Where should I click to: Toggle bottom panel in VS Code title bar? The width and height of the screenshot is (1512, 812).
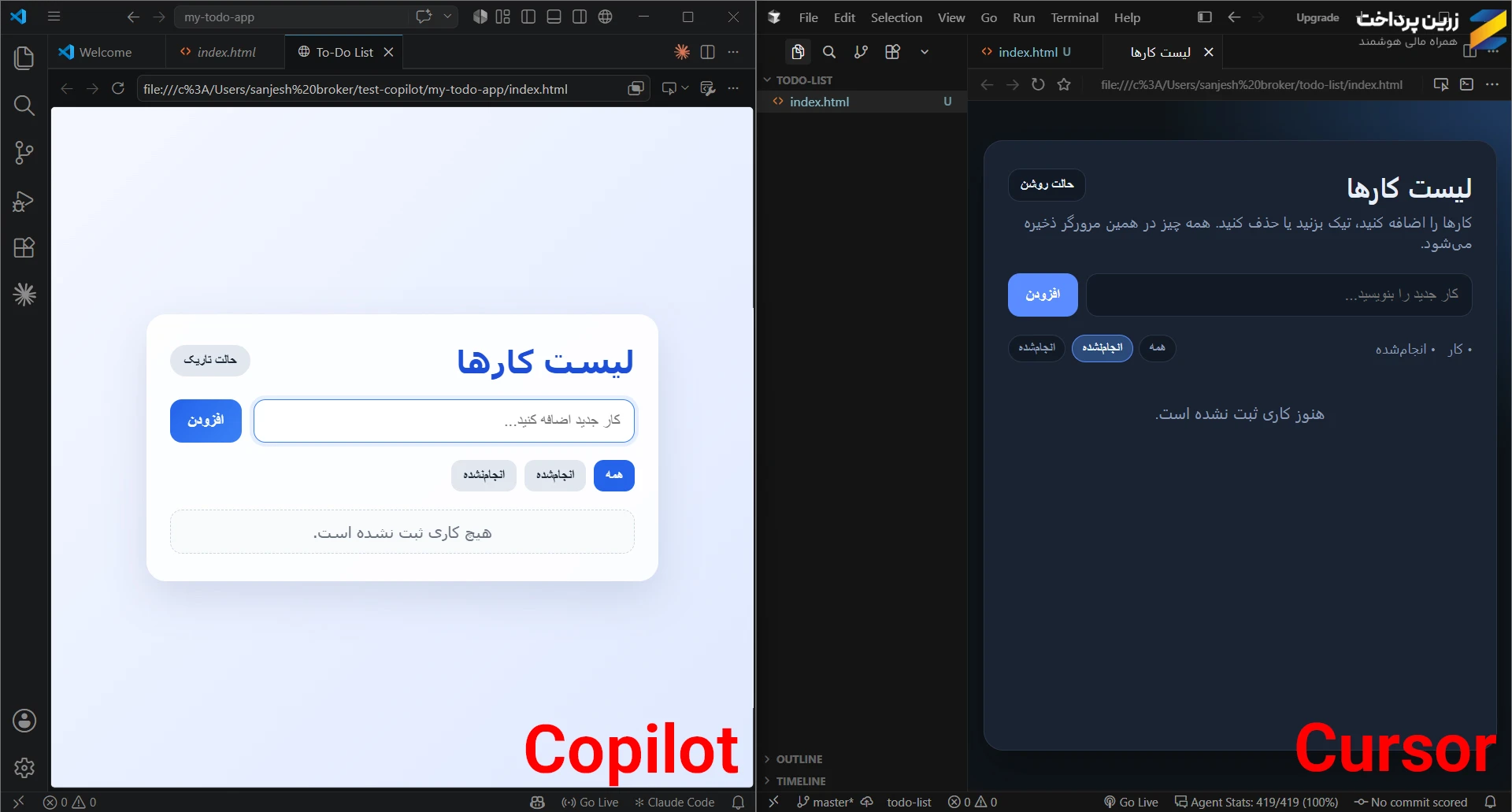[x=554, y=17]
